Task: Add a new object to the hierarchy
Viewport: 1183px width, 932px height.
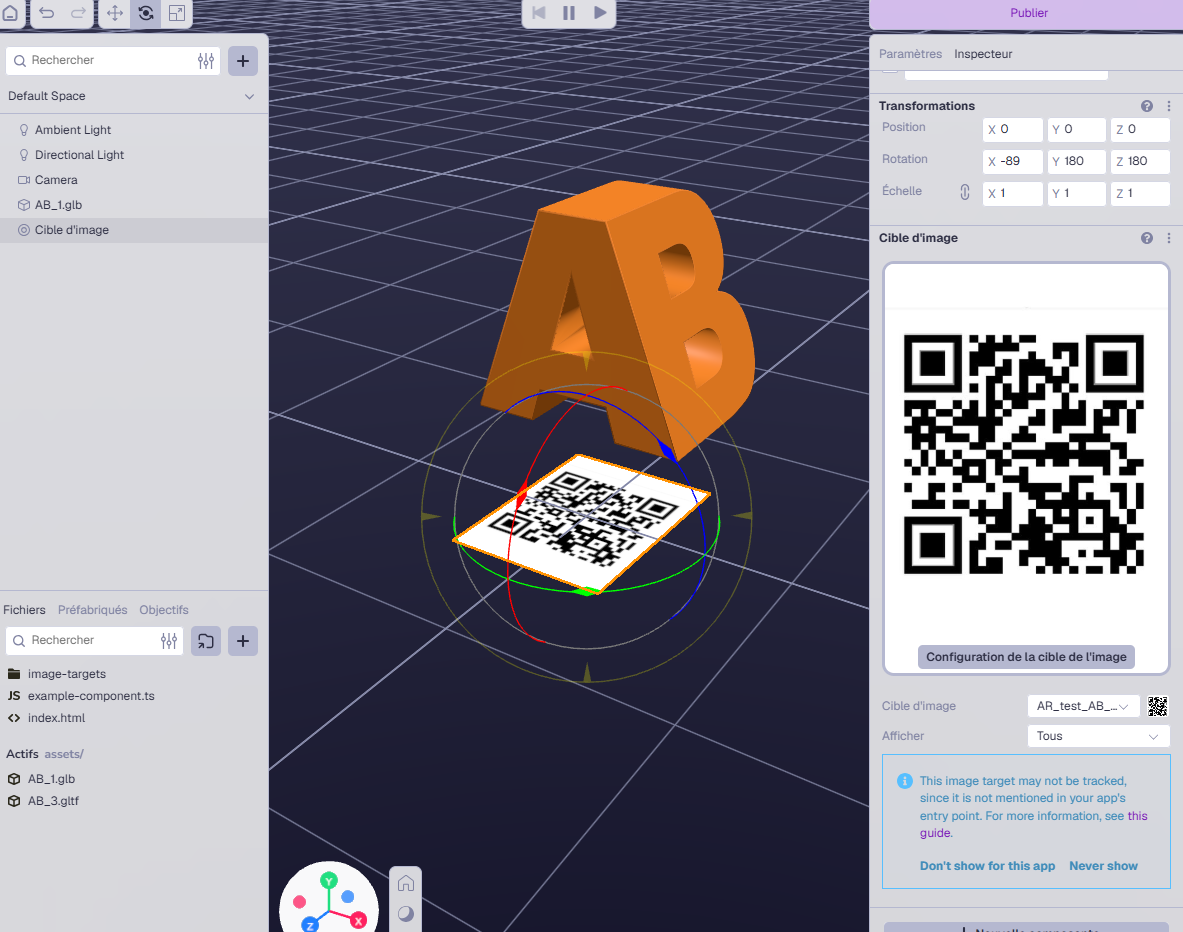Action: (243, 60)
